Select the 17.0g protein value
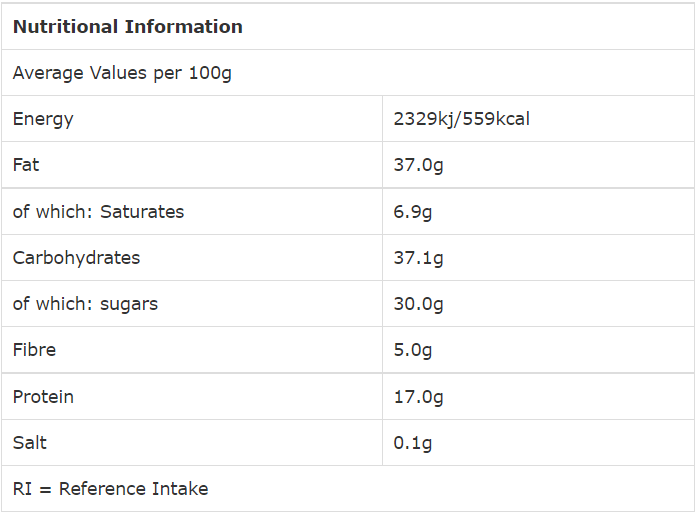 (x=418, y=397)
